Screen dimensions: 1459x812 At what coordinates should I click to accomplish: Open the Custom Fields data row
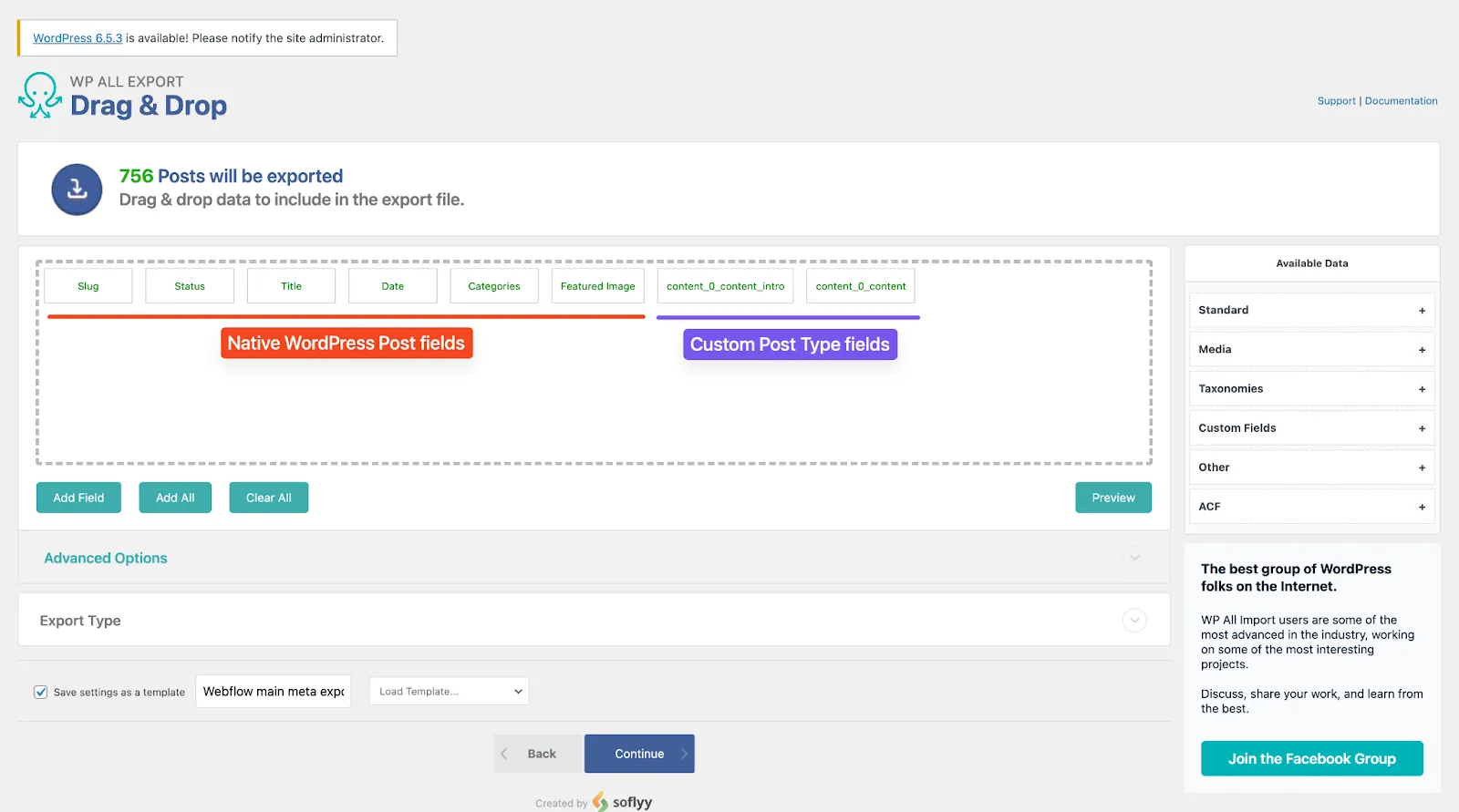coord(1311,427)
